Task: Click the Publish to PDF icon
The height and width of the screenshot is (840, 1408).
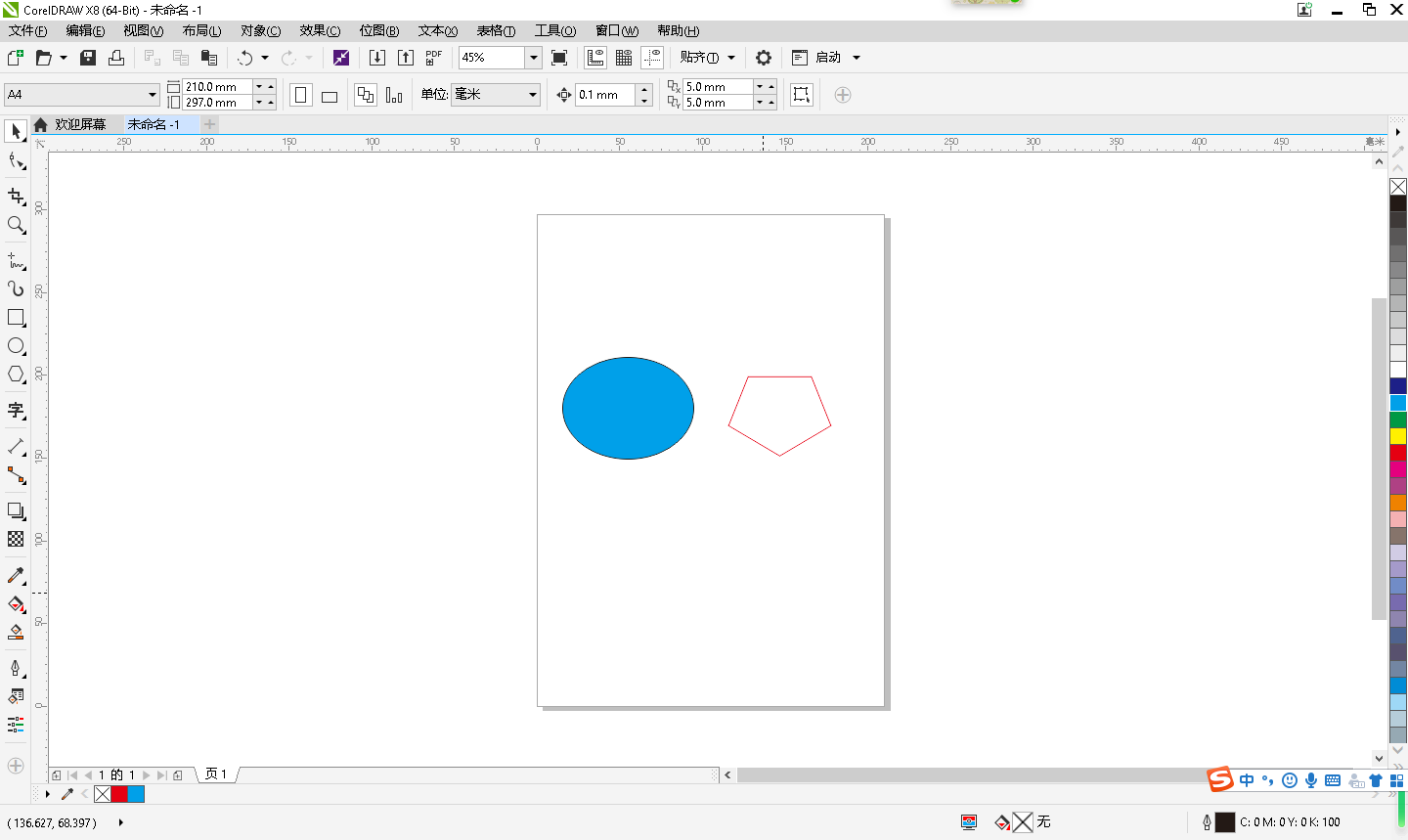Action: point(434,58)
